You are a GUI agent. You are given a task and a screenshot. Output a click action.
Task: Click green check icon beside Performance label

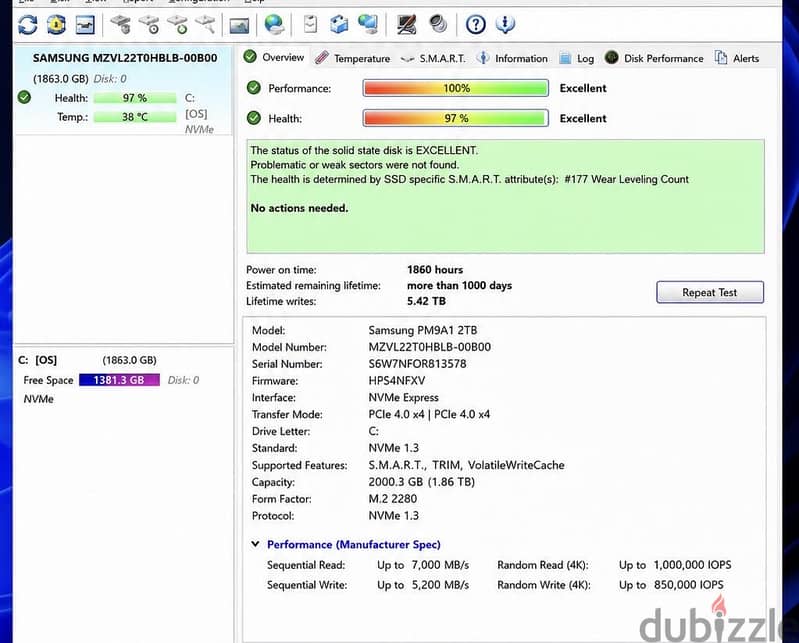(x=254, y=88)
